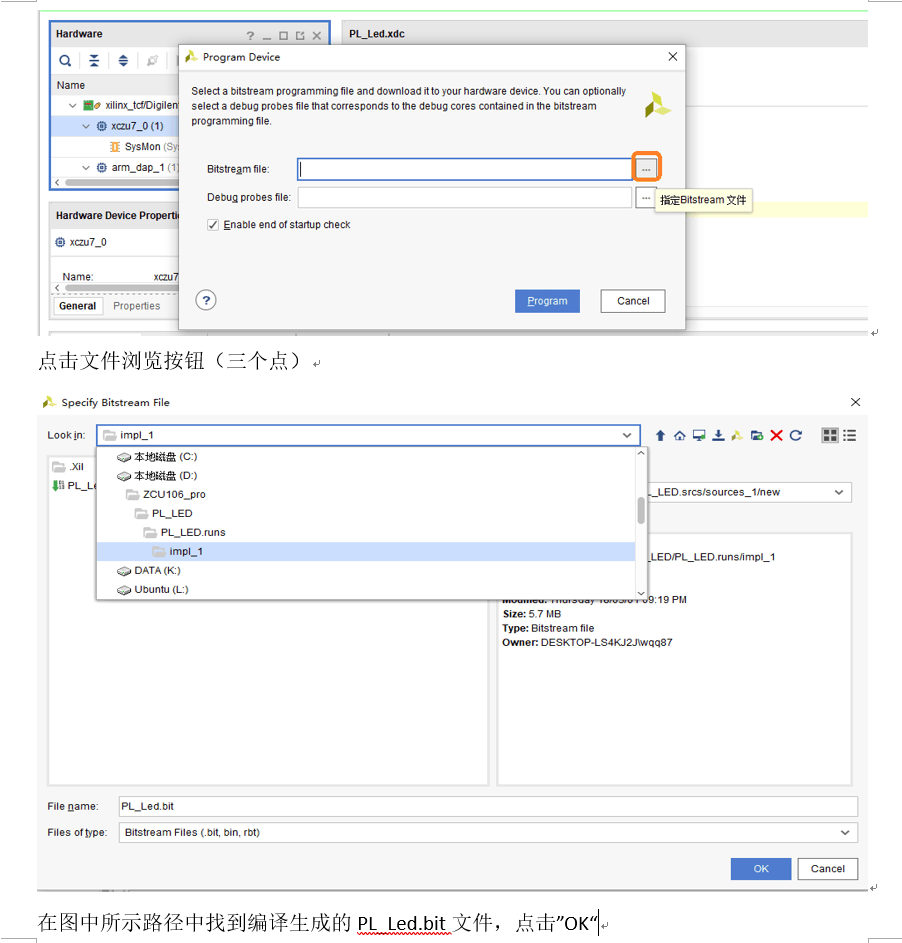902x943 pixels.
Task: Click the Hardware panel help question mark
Action: point(250,35)
